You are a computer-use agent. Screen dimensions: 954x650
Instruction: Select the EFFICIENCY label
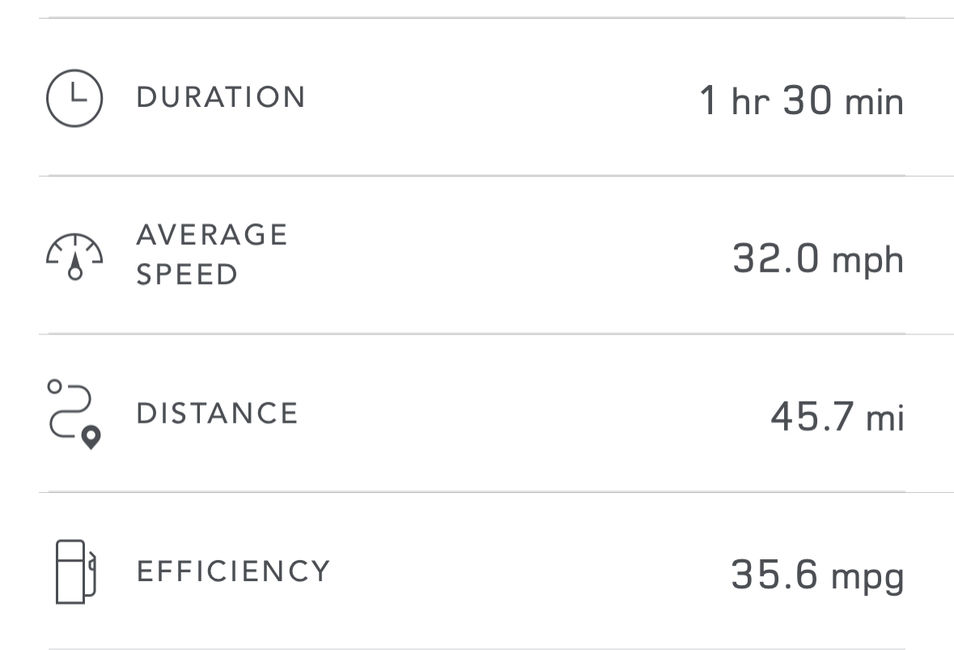[233, 571]
